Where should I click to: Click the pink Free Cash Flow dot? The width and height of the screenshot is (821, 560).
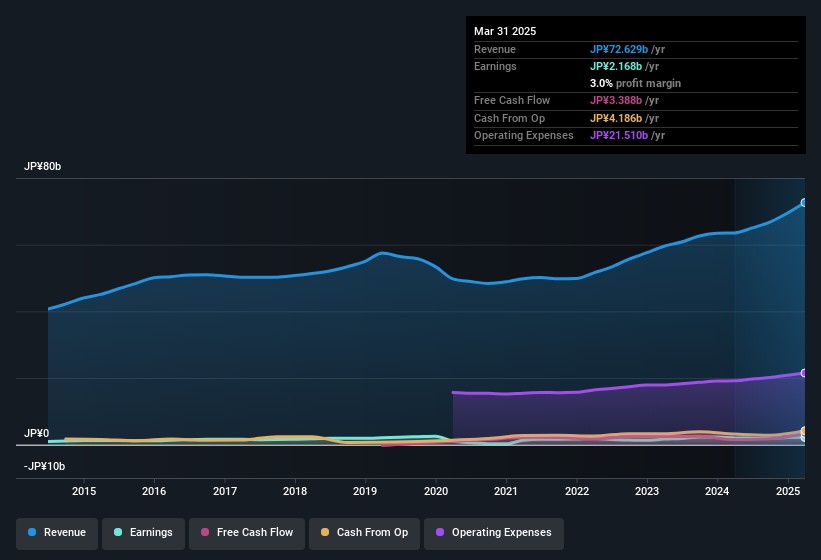[204, 532]
